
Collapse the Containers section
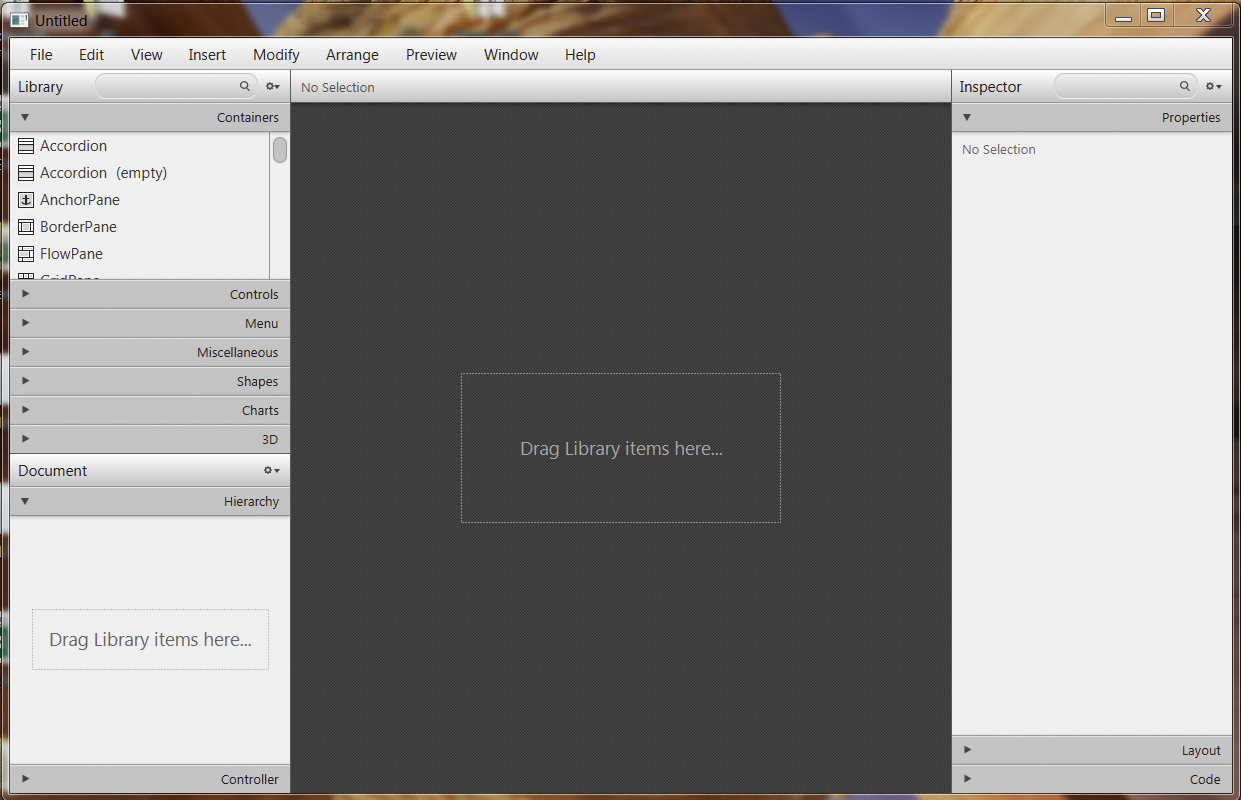(x=24, y=117)
